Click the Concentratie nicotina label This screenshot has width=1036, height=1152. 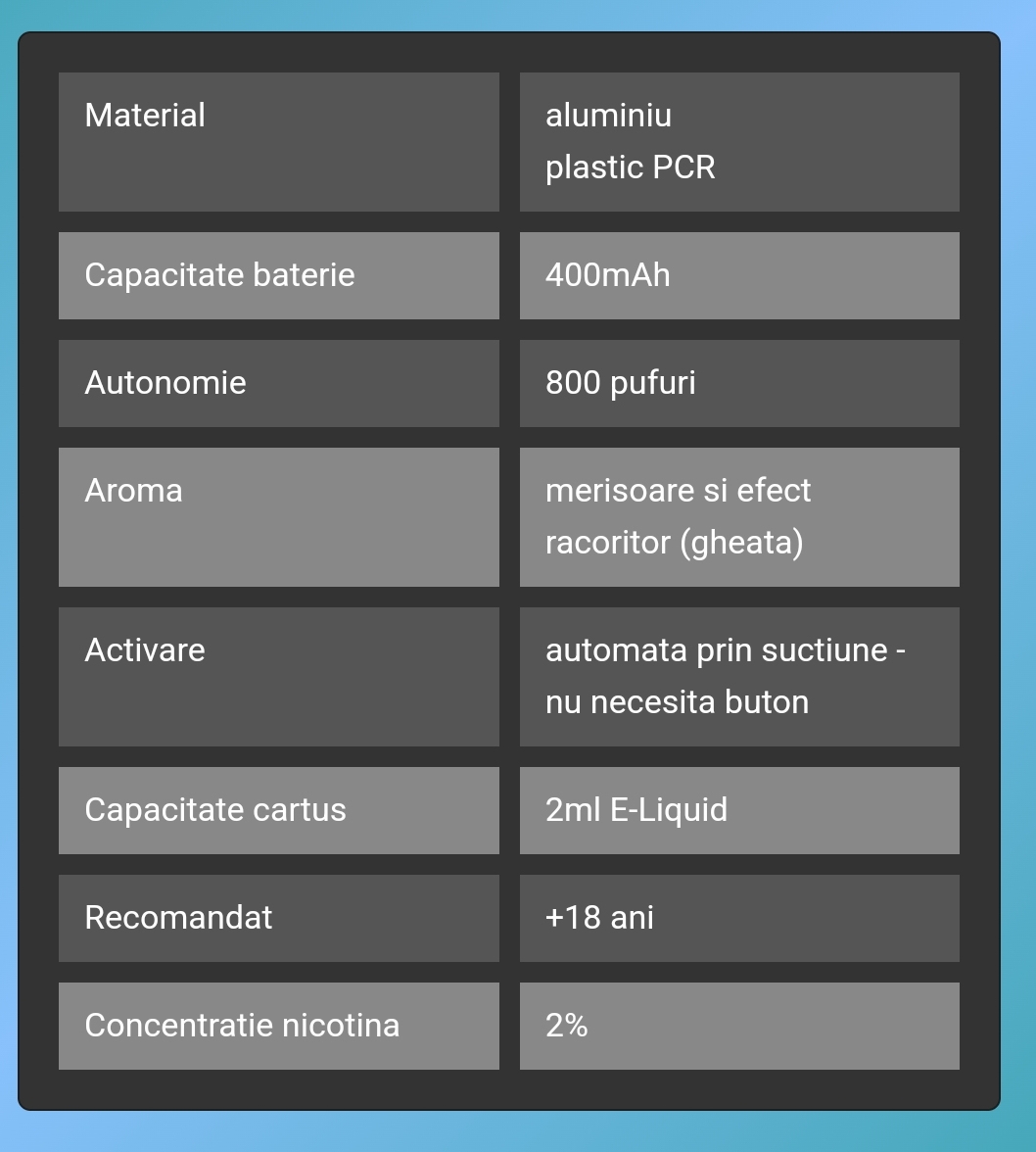[242, 1026]
